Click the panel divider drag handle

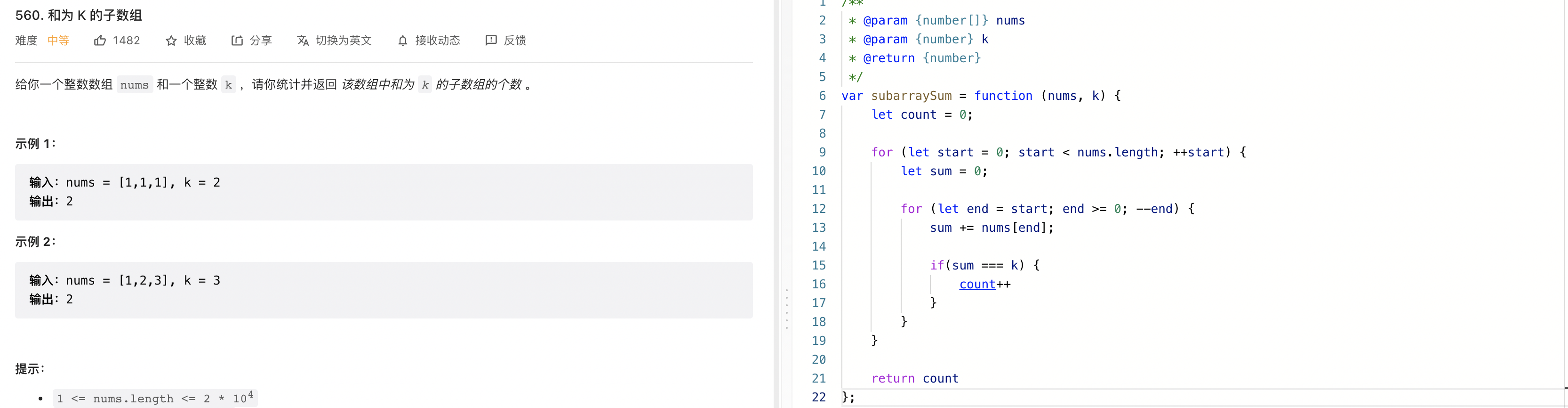click(x=786, y=309)
